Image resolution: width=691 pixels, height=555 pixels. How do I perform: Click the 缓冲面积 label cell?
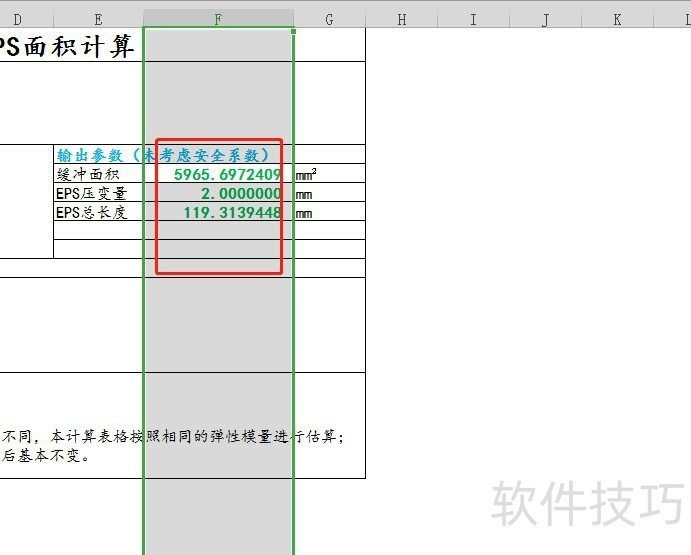tap(98, 174)
